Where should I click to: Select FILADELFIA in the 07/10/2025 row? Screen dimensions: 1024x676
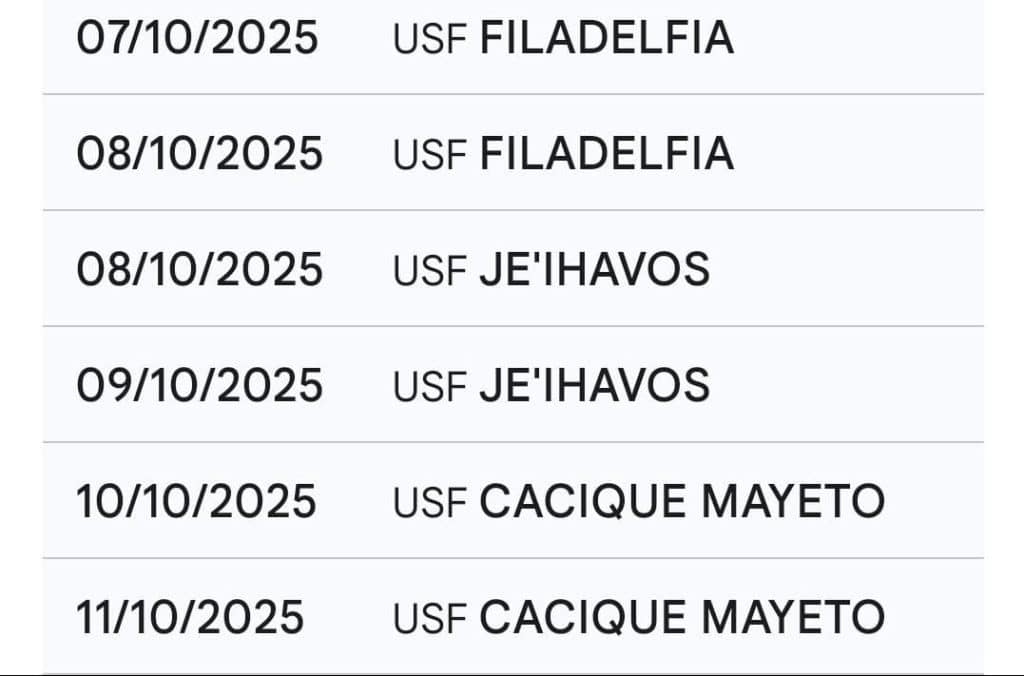point(607,38)
